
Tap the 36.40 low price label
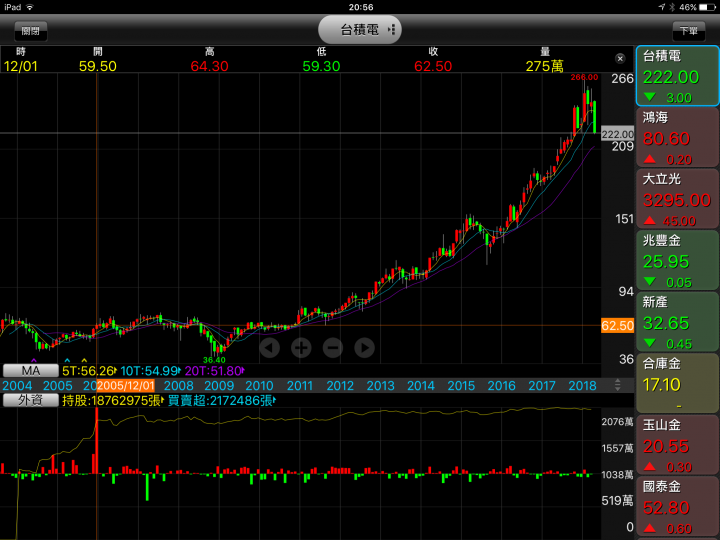(x=214, y=360)
